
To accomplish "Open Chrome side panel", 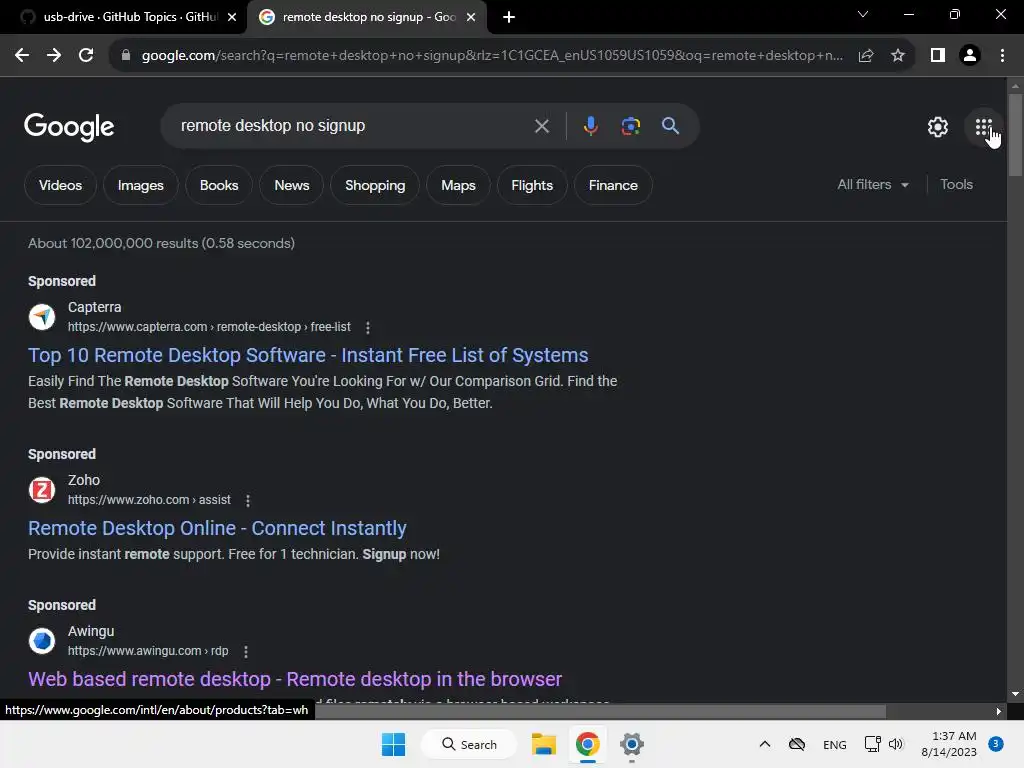I will pos(938,55).
